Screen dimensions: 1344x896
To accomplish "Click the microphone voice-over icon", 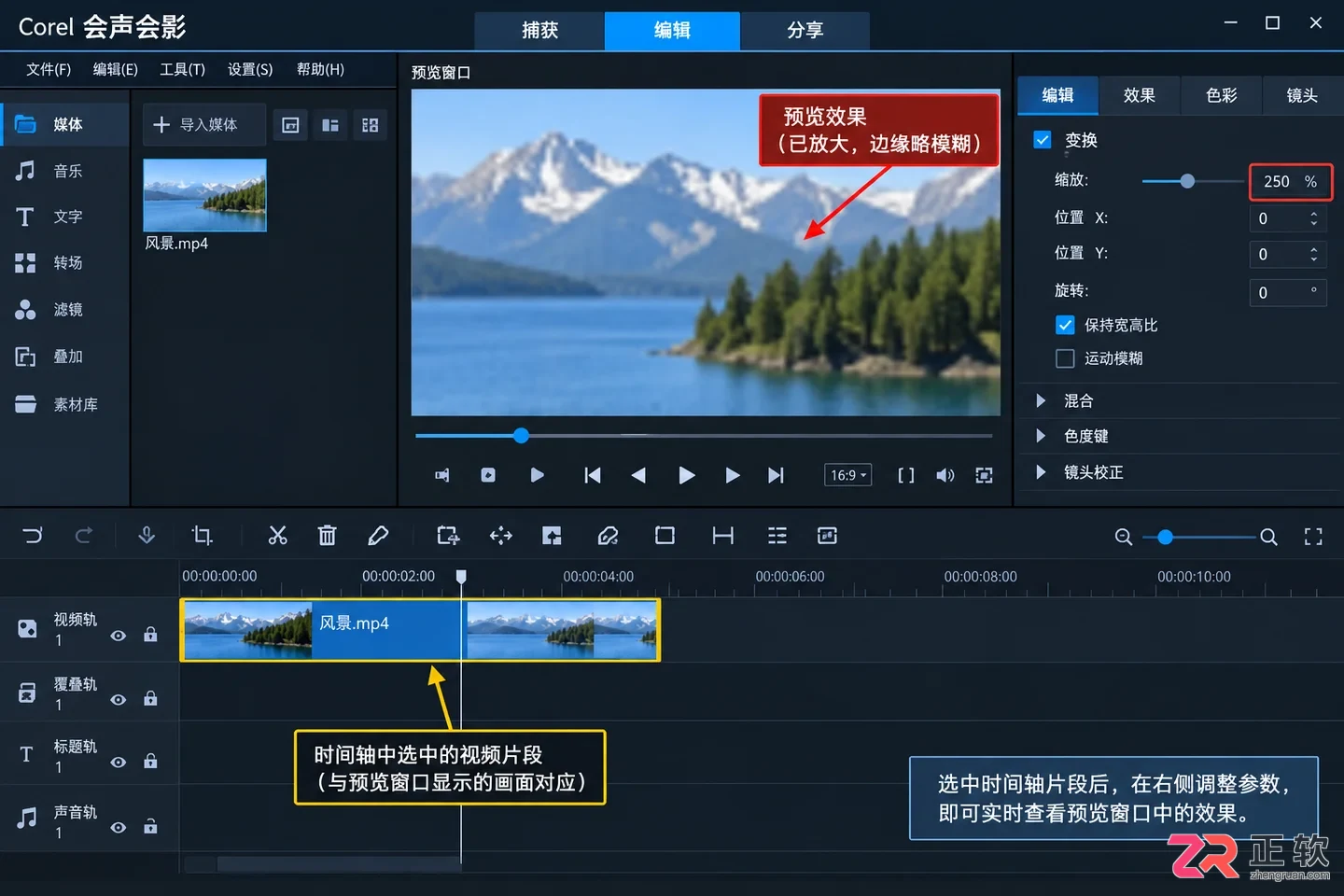I will 147,536.
